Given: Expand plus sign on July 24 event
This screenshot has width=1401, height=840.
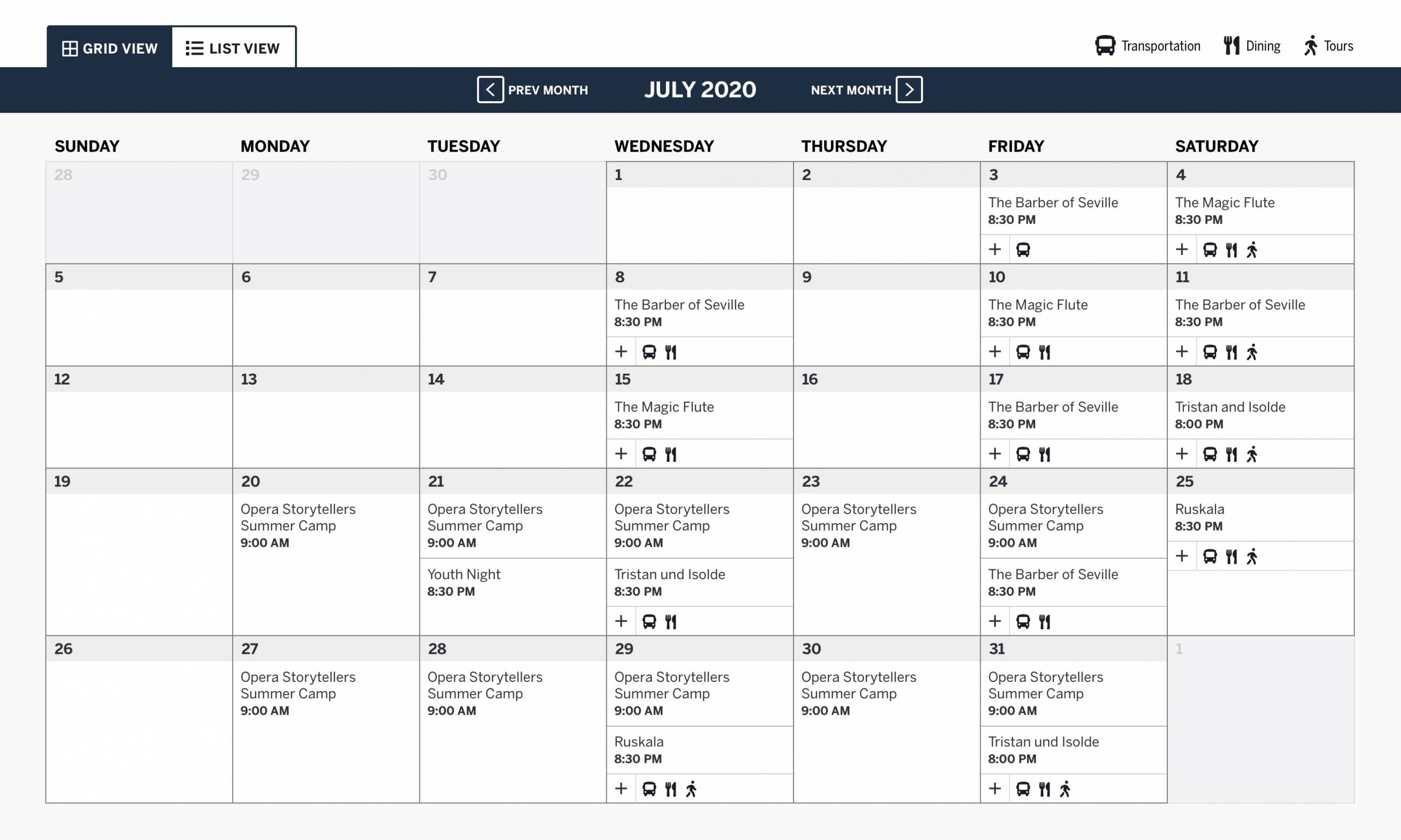Looking at the screenshot, I should click(994, 622).
